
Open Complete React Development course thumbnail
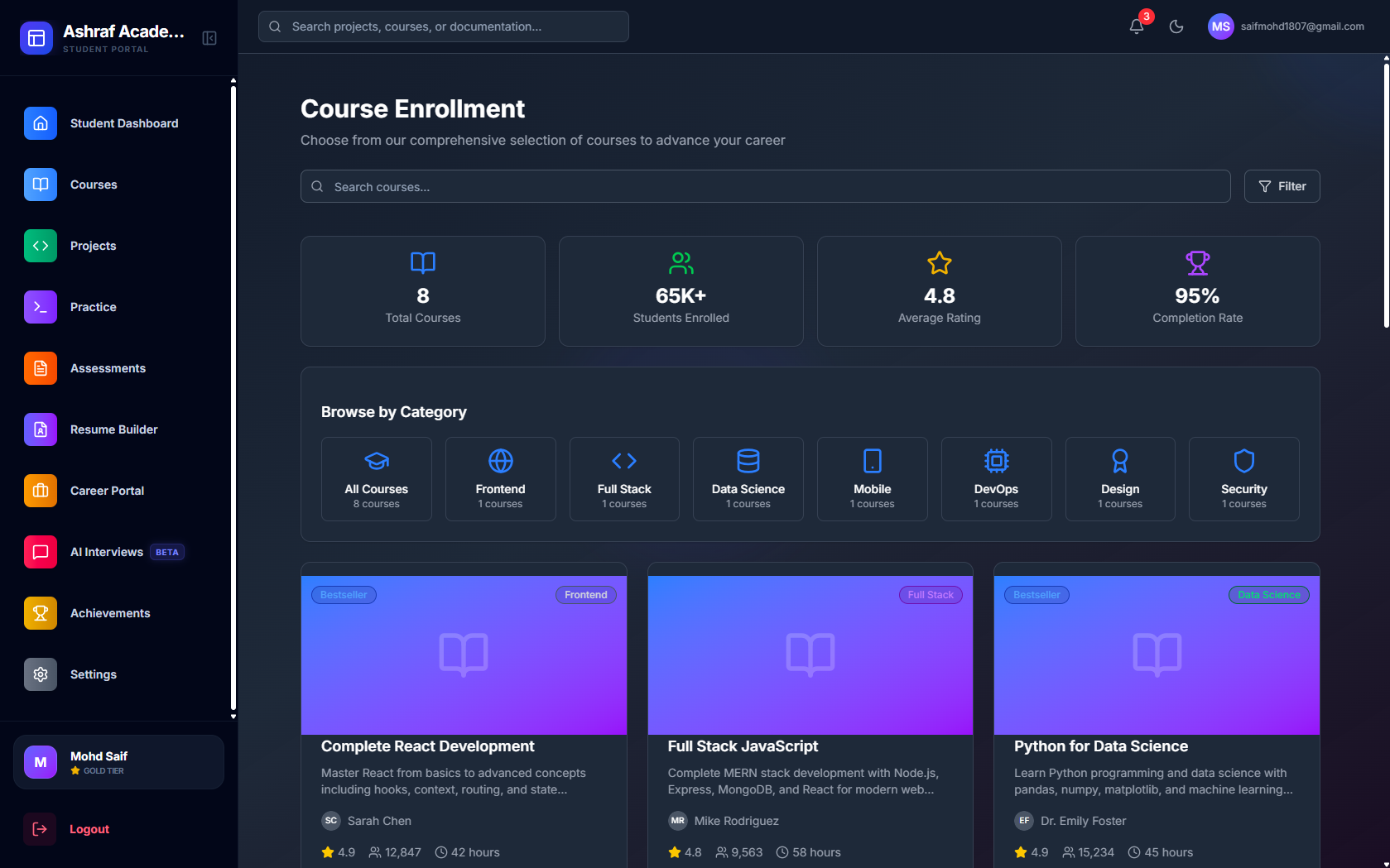click(x=464, y=655)
